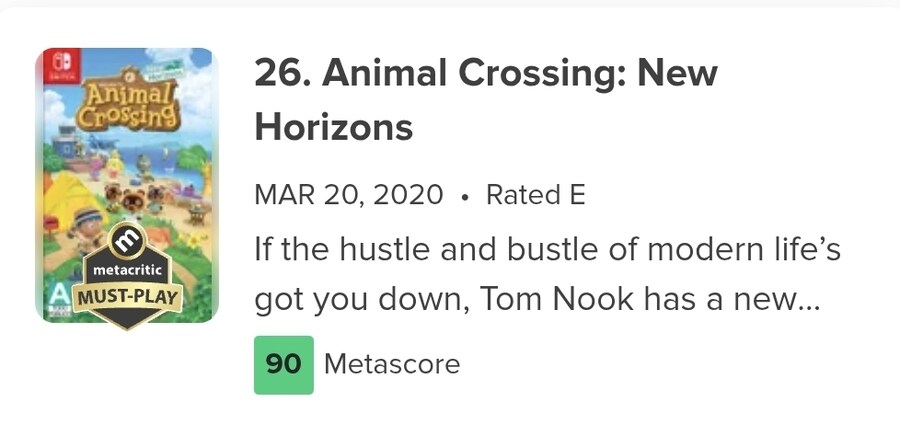Click the "MAR 20, 2020" release date
900x425 pixels.
[x=349, y=194]
